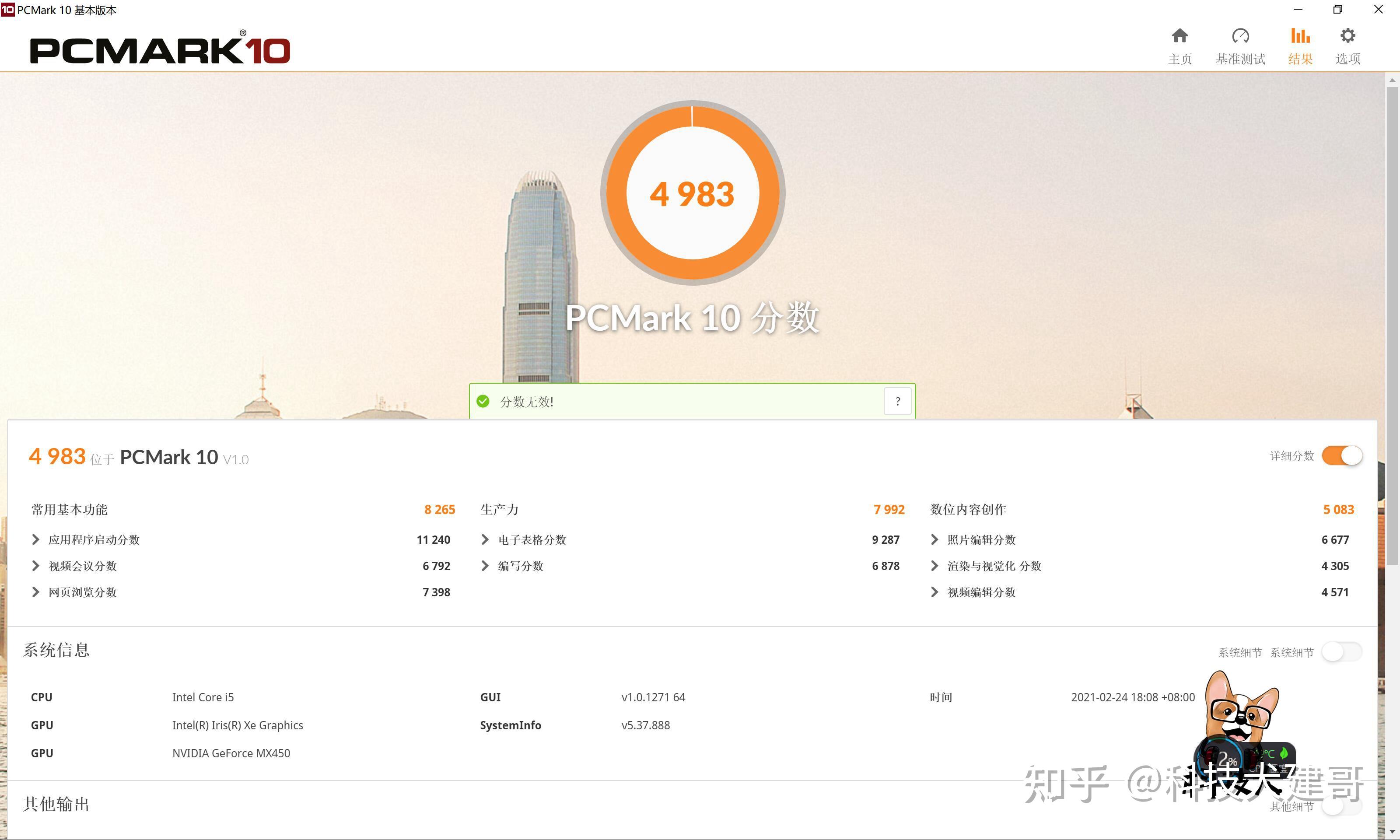Expand 应用程序启动分数 row
Viewport: 1400px width, 840px height.
(35, 539)
